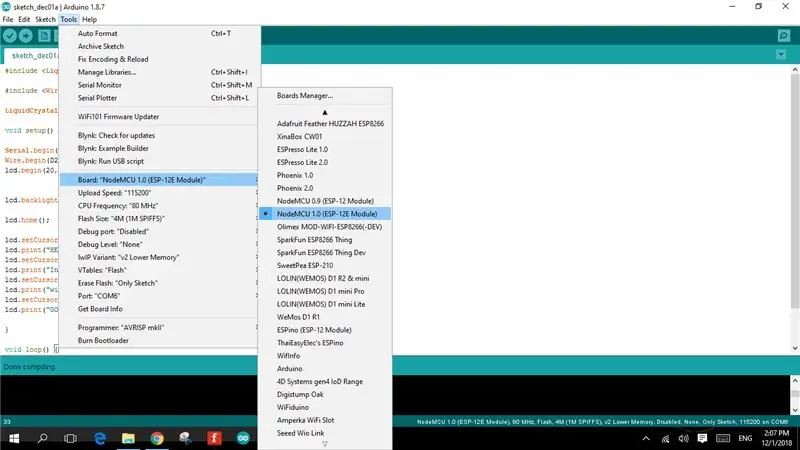Click the New sketch toolbar icon
The width and height of the screenshot is (800, 450).
44,36
